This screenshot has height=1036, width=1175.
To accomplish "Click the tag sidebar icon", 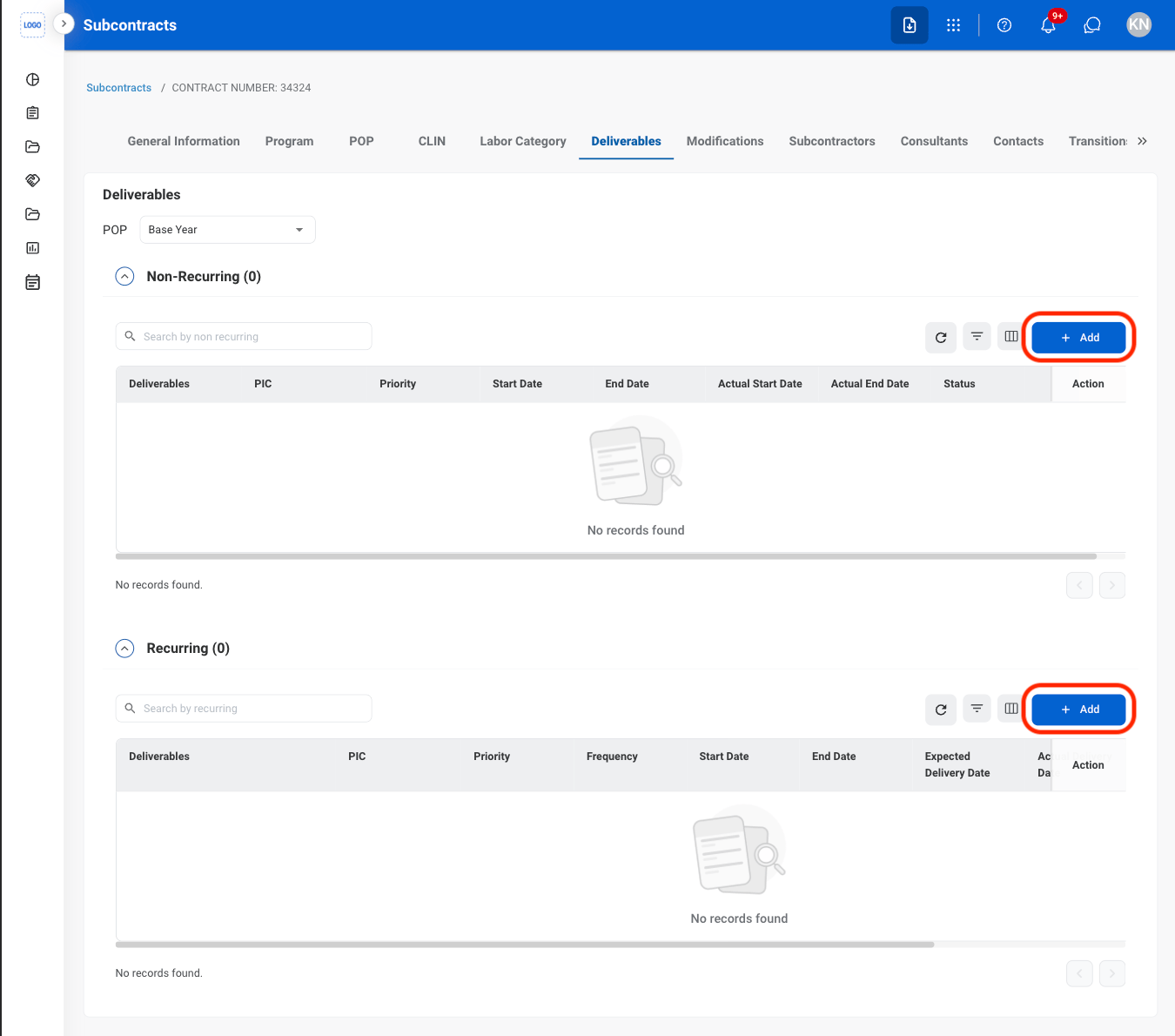I will 32,180.
